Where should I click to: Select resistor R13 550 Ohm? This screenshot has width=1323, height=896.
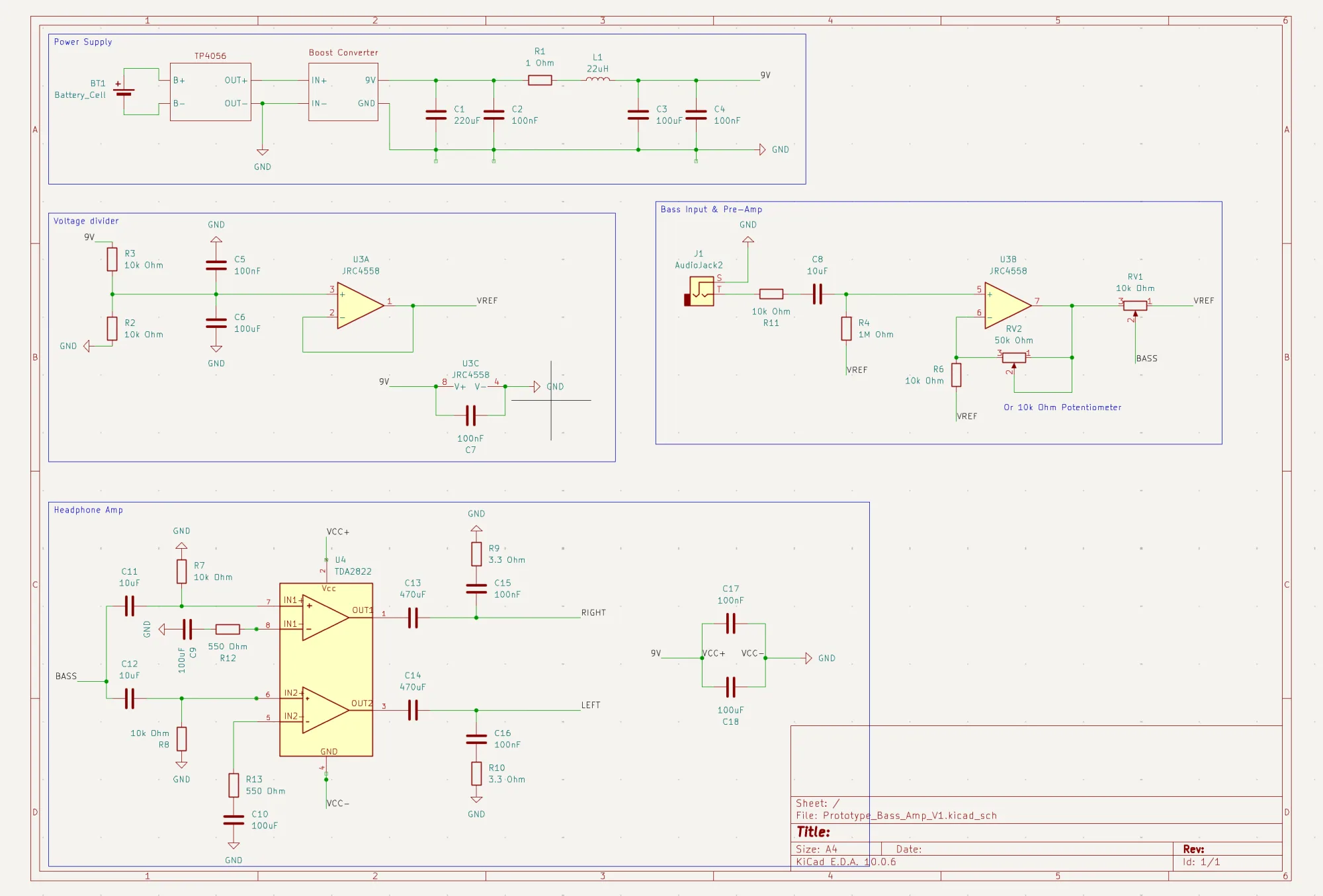pyautogui.click(x=234, y=785)
